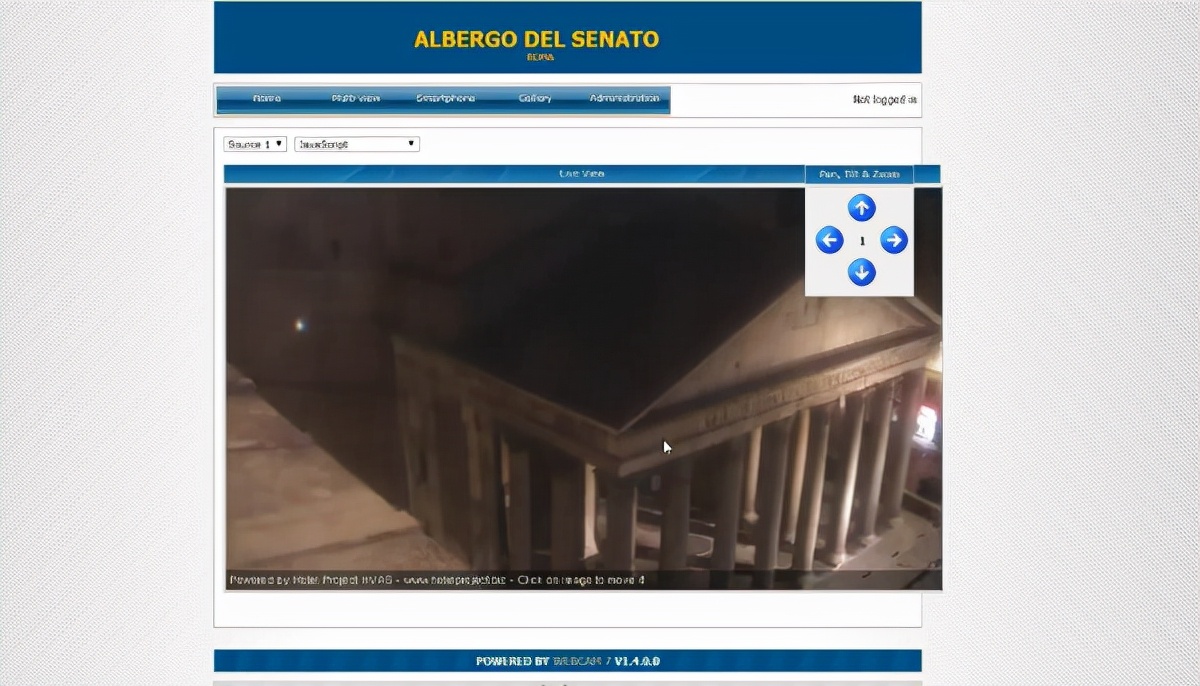Click the Not logged in status text
The image size is (1200, 686).
884,100
